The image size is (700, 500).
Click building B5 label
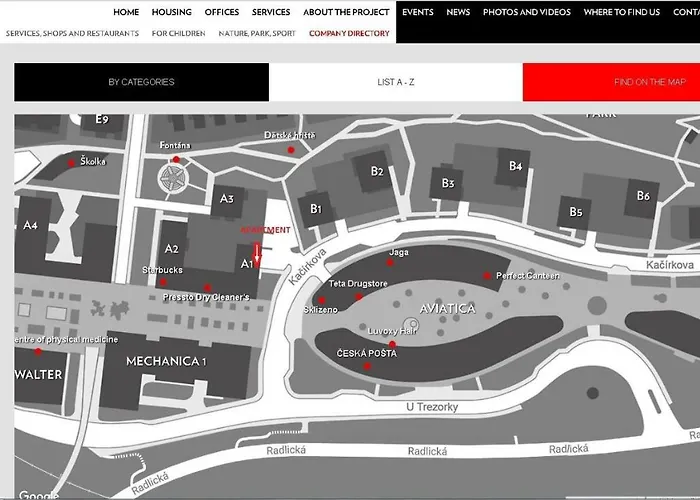click(x=576, y=212)
